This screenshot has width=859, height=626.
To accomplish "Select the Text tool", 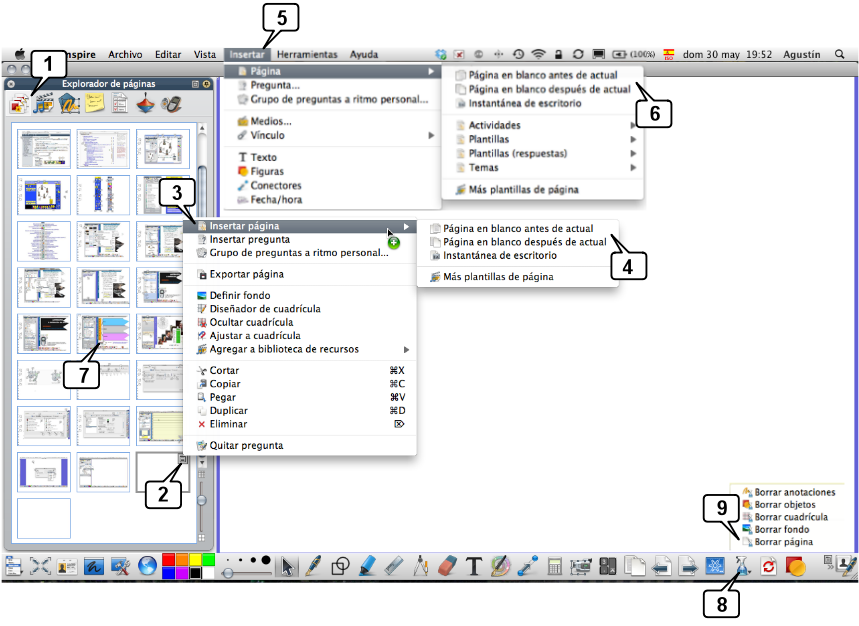I will (x=474, y=566).
